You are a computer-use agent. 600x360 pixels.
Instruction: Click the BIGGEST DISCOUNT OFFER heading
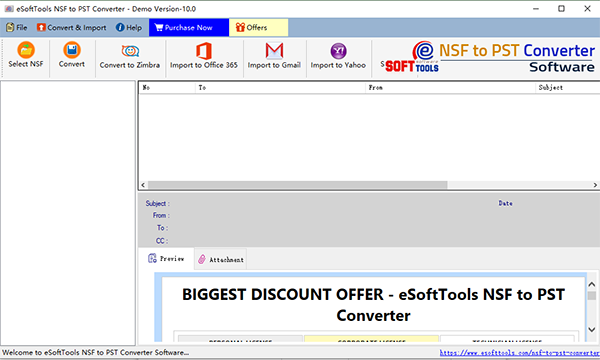[373, 305]
